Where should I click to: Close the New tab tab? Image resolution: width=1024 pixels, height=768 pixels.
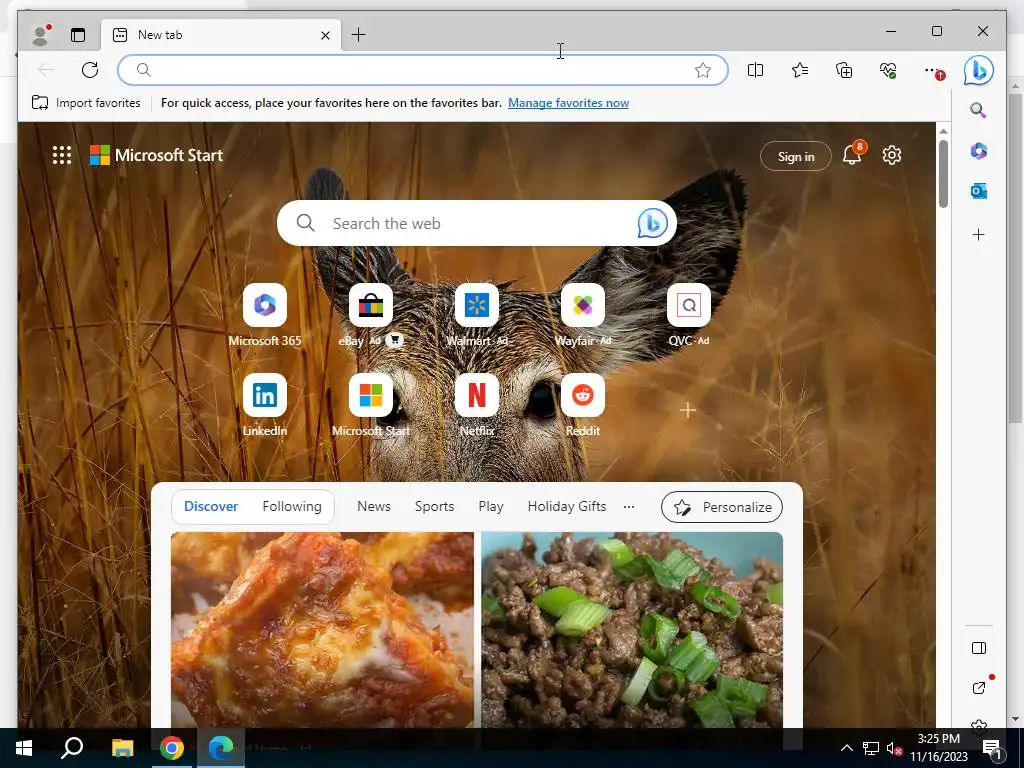coord(325,35)
